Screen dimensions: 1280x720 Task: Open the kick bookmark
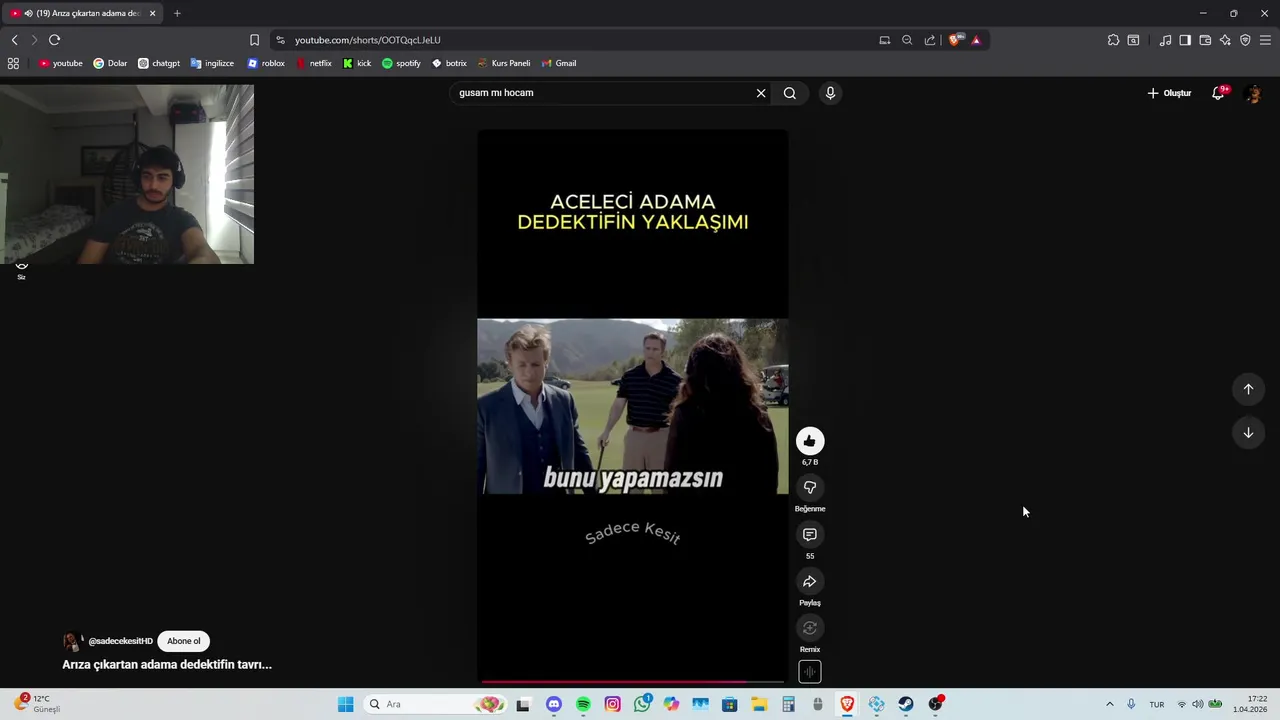click(x=357, y=63)
